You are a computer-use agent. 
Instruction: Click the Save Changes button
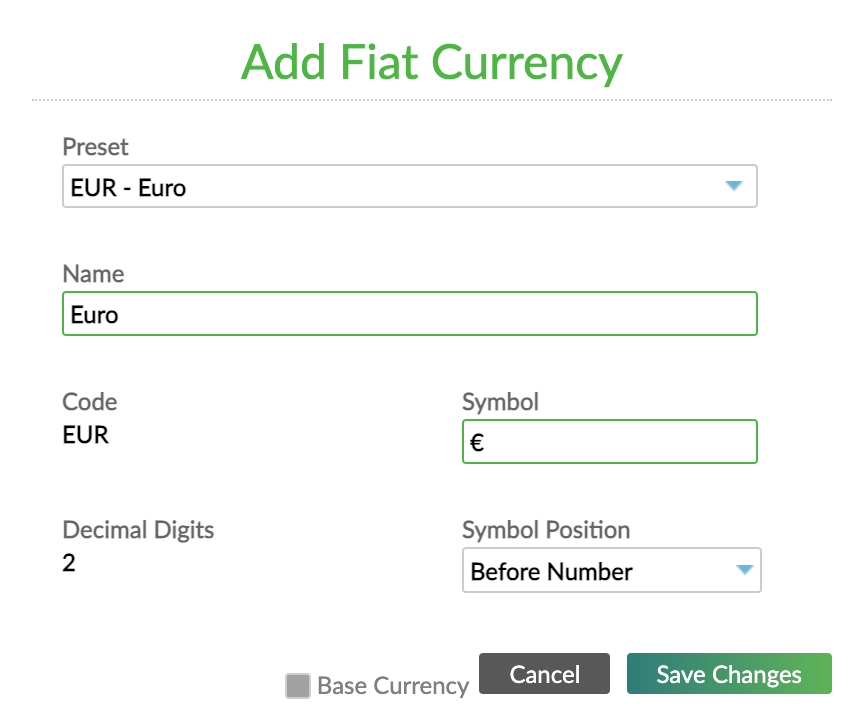point(729,674)
